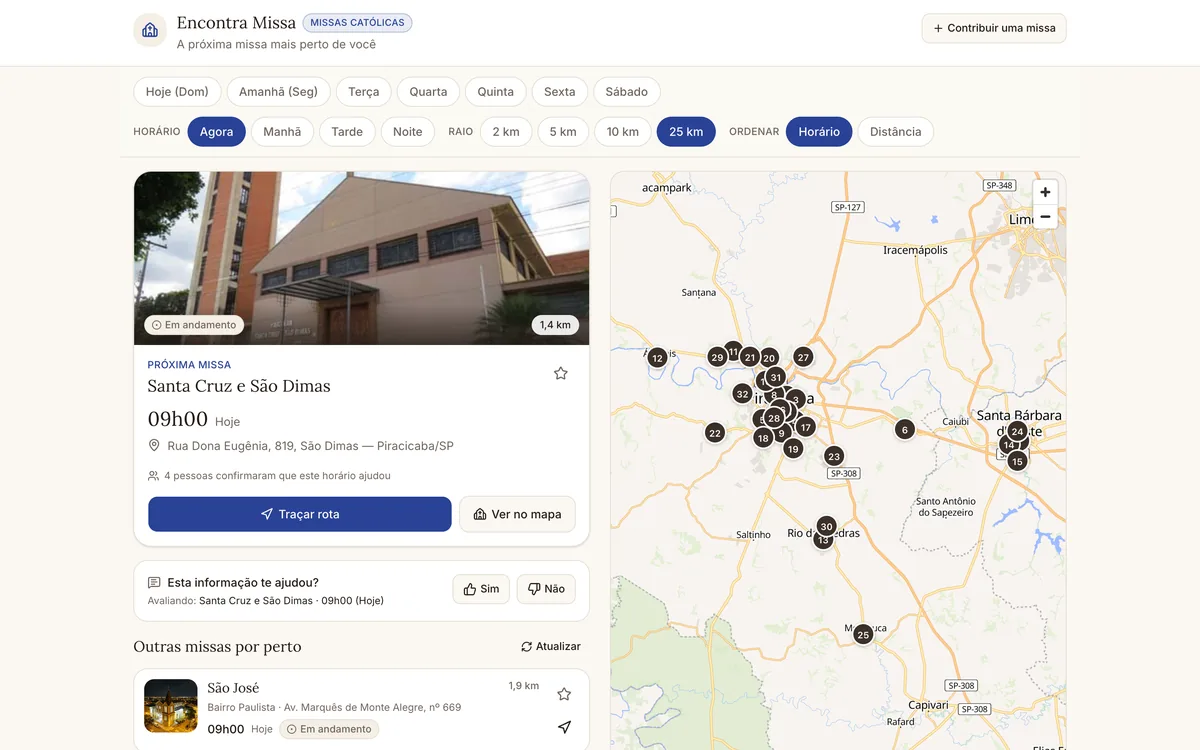Select map marker 32
The height and width of the screenshot is (750, 1200).
(x=742, y=394)
